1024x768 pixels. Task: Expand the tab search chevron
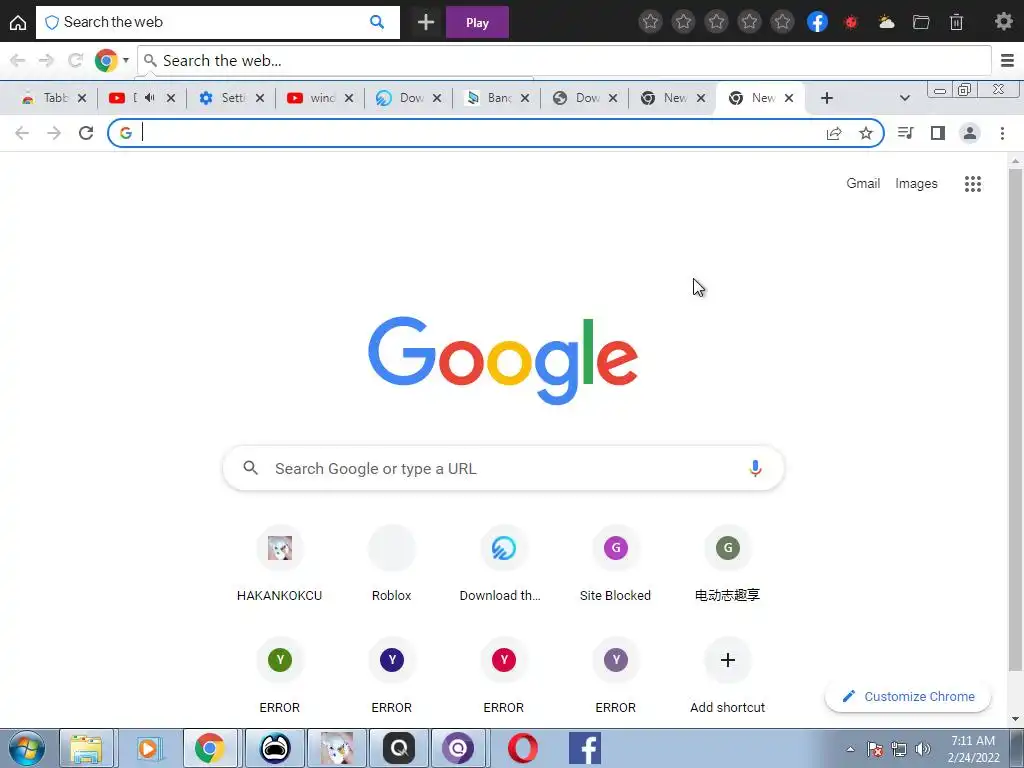[x=904, y=98]
